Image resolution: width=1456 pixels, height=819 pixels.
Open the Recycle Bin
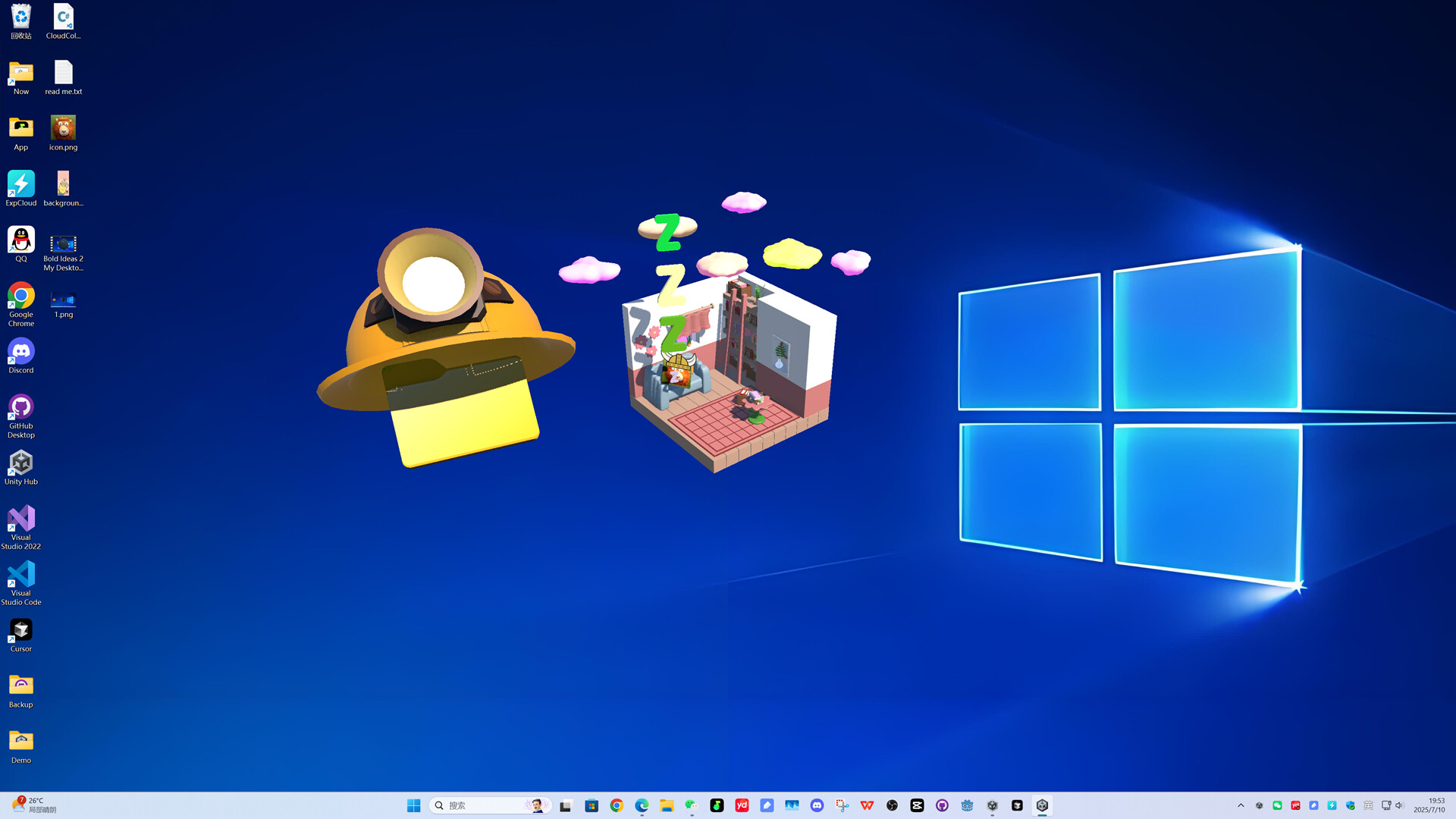click(20, 15)
